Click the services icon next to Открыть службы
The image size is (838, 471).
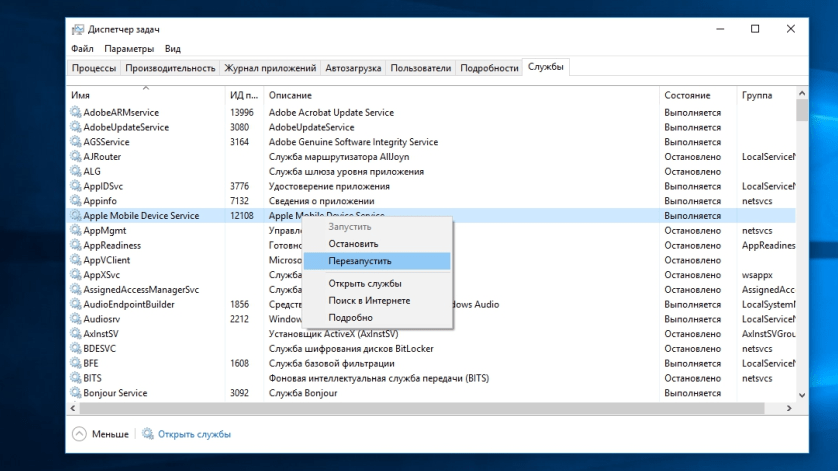(148, 434)
